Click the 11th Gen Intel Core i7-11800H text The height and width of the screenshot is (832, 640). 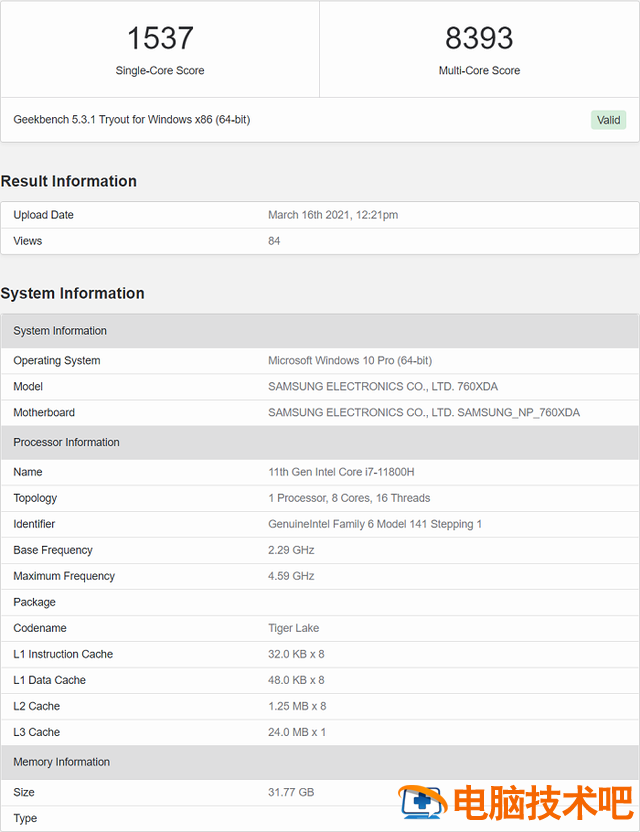341,472
